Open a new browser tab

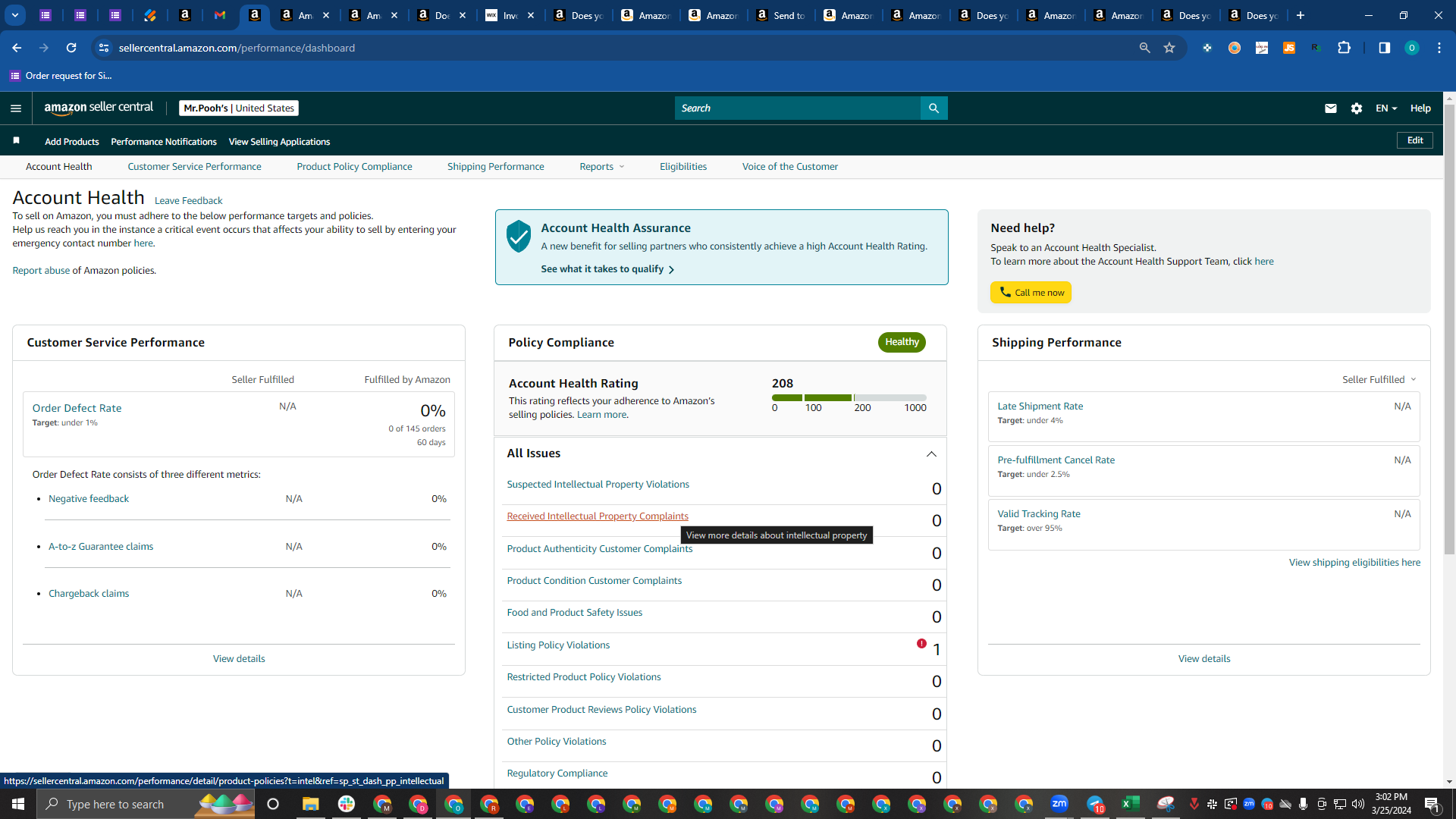[x=1301, y=15]
